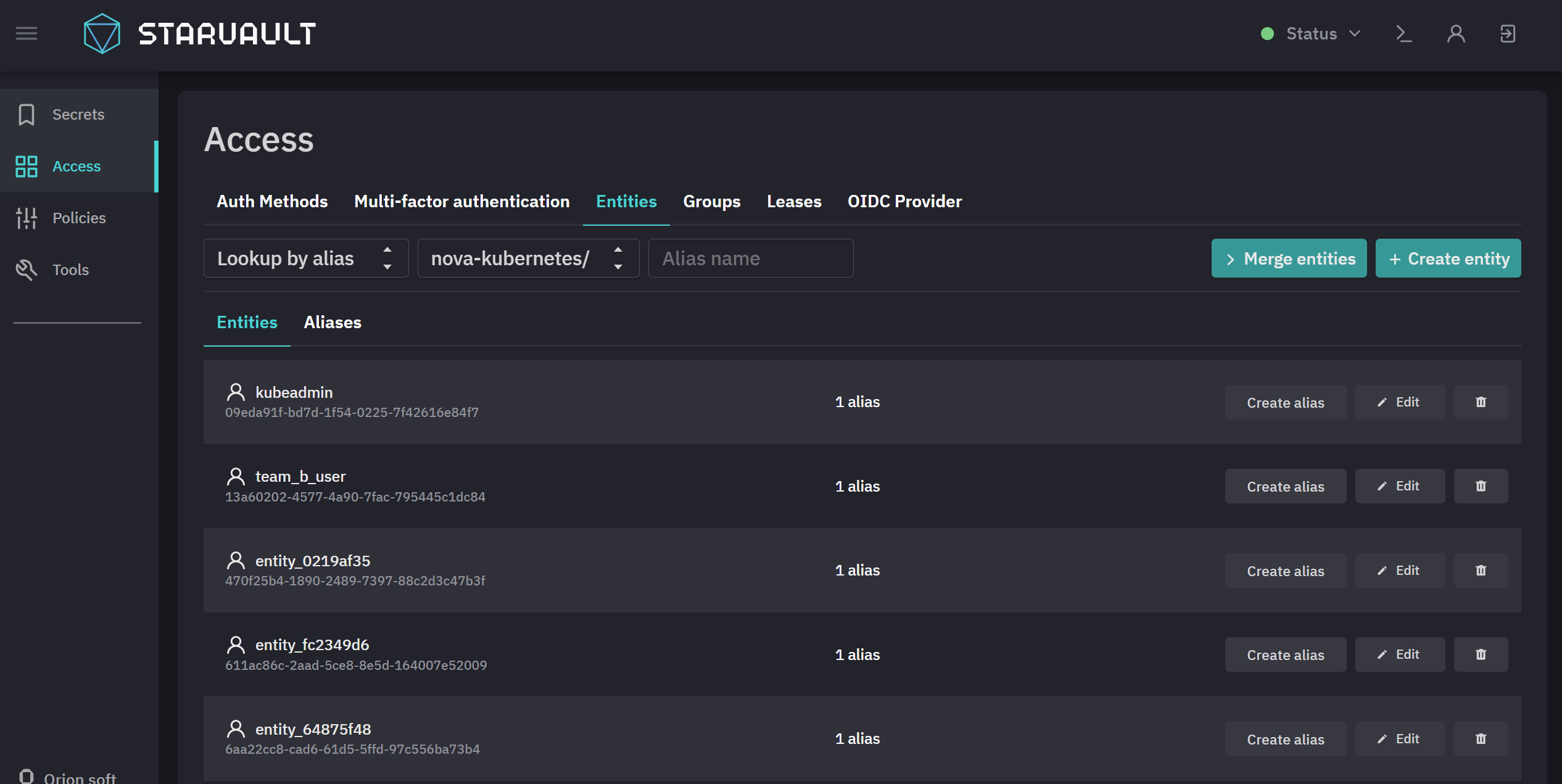Open the entity_0219af35 name link

(x=313, y=561)
